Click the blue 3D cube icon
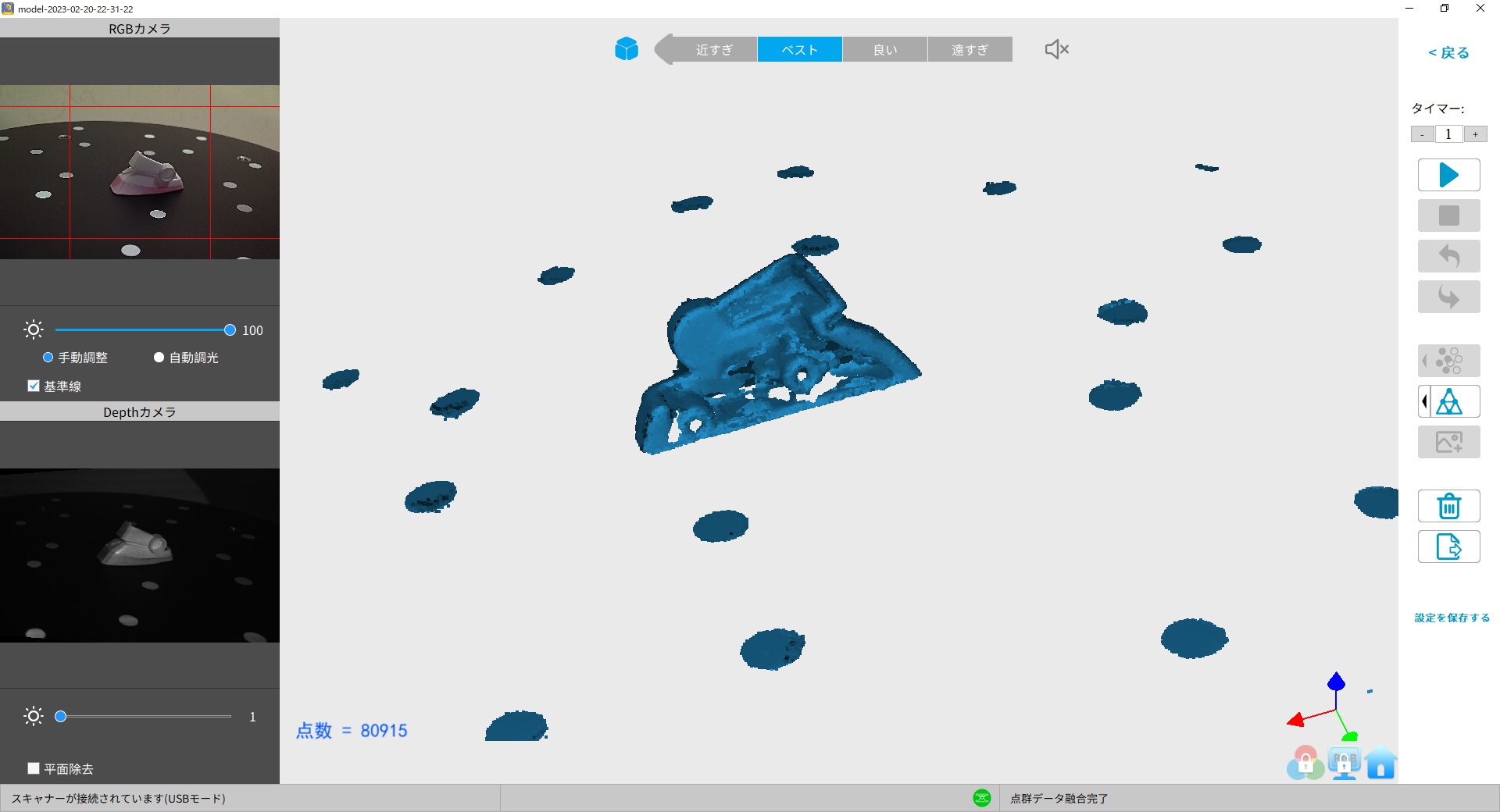The height and width of the screenshot is (812, 1500). point(626,49)
